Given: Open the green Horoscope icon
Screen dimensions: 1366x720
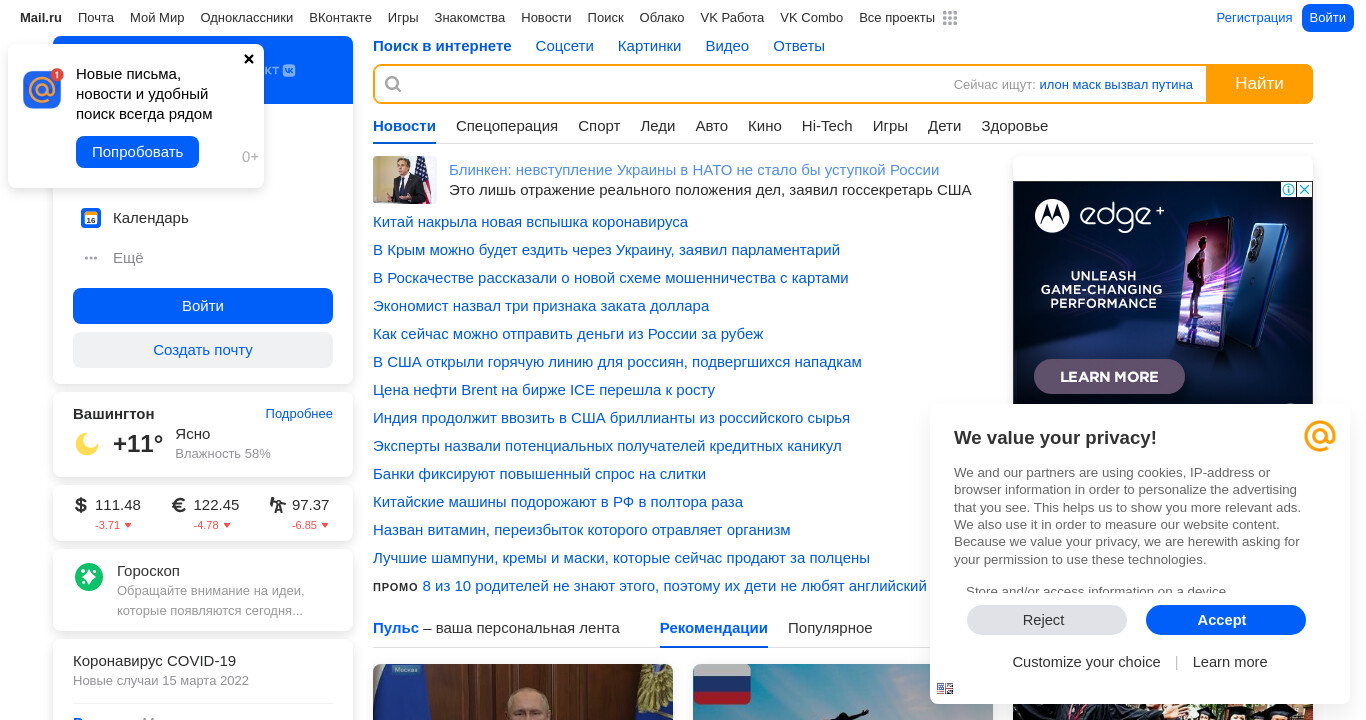Looking at the screenshot, I should click(89, 577).
